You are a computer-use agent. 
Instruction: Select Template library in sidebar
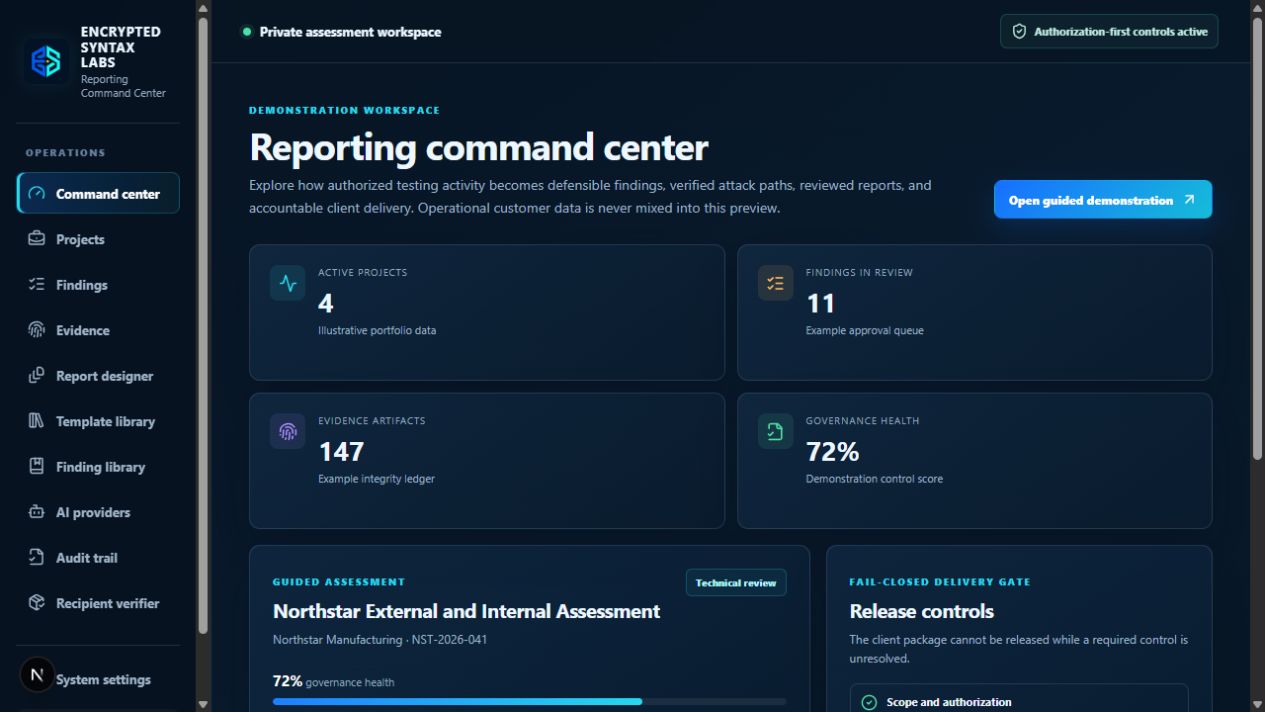98,421
